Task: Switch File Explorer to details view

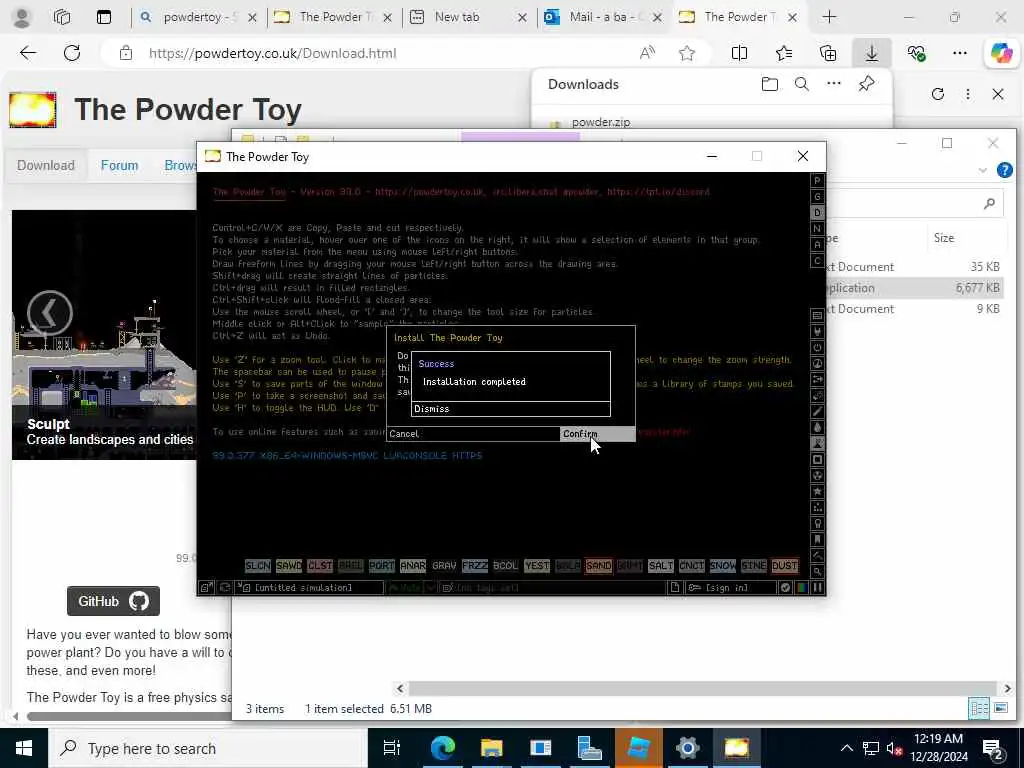Action: click(979, 708)
